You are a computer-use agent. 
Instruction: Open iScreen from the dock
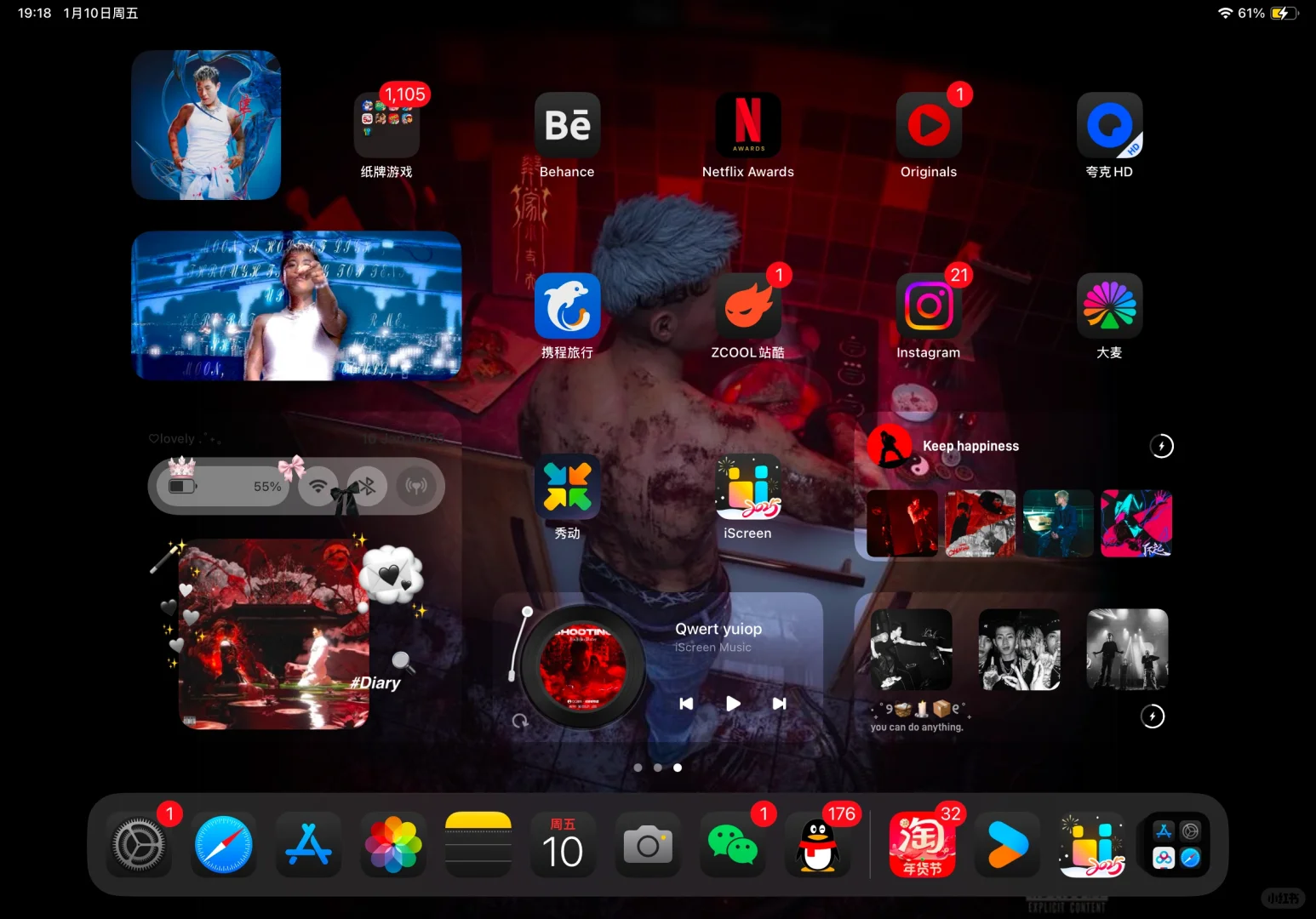coord(1092,845)
